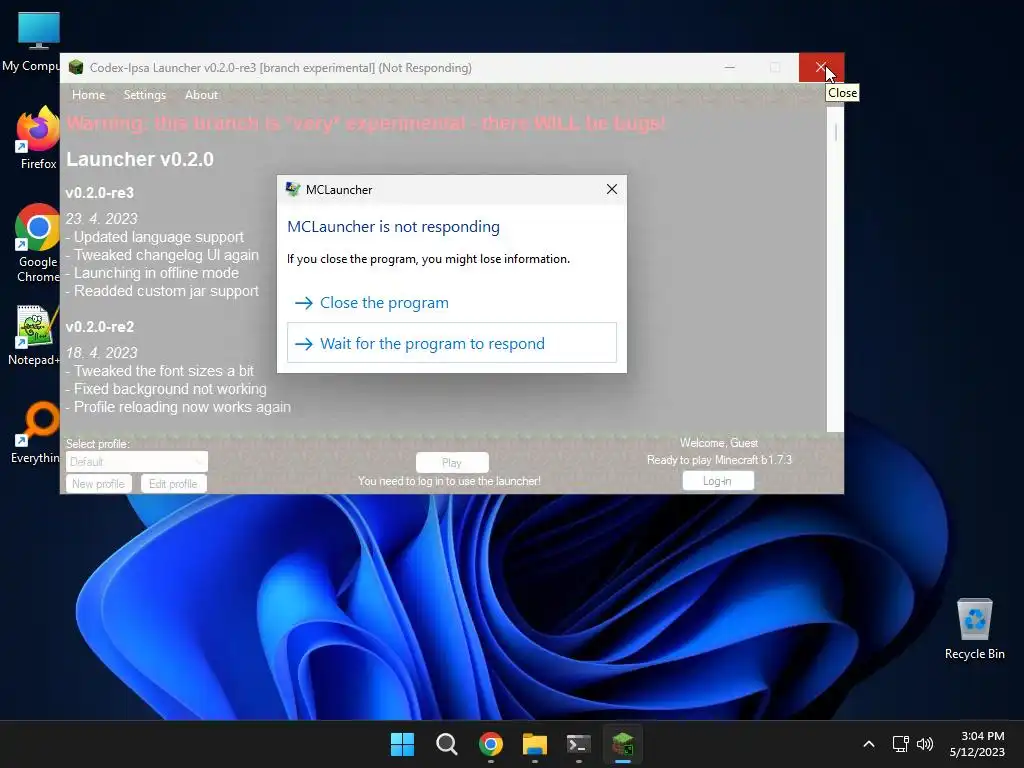Screen dimensions: 1024x768
Task: Click the launcher title bar grass-block icon
Action: click(76, 67)
